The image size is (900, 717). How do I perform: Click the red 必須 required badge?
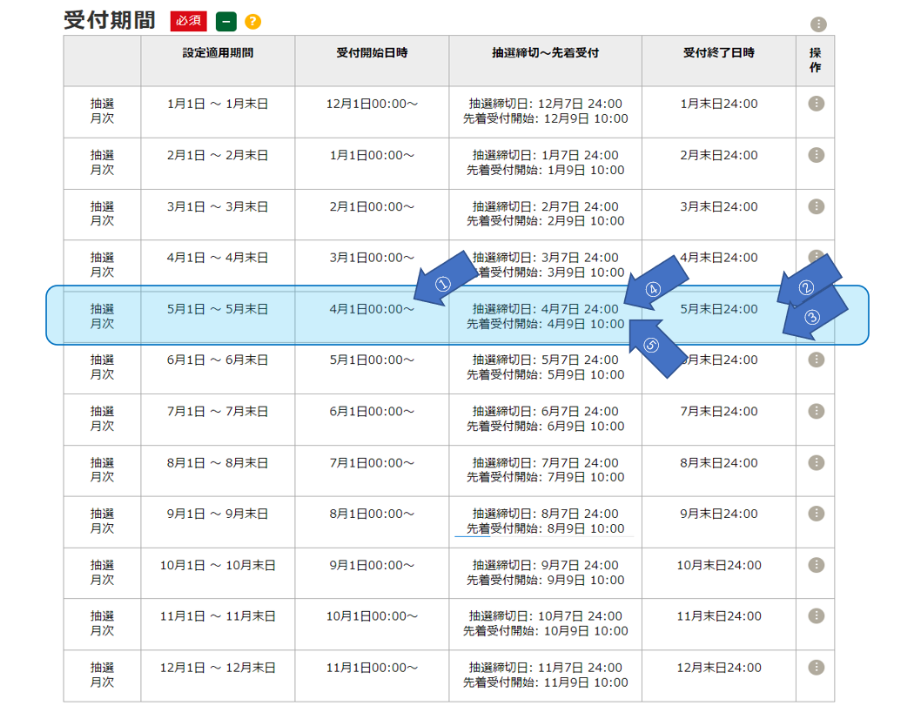[x=187, y=21]
